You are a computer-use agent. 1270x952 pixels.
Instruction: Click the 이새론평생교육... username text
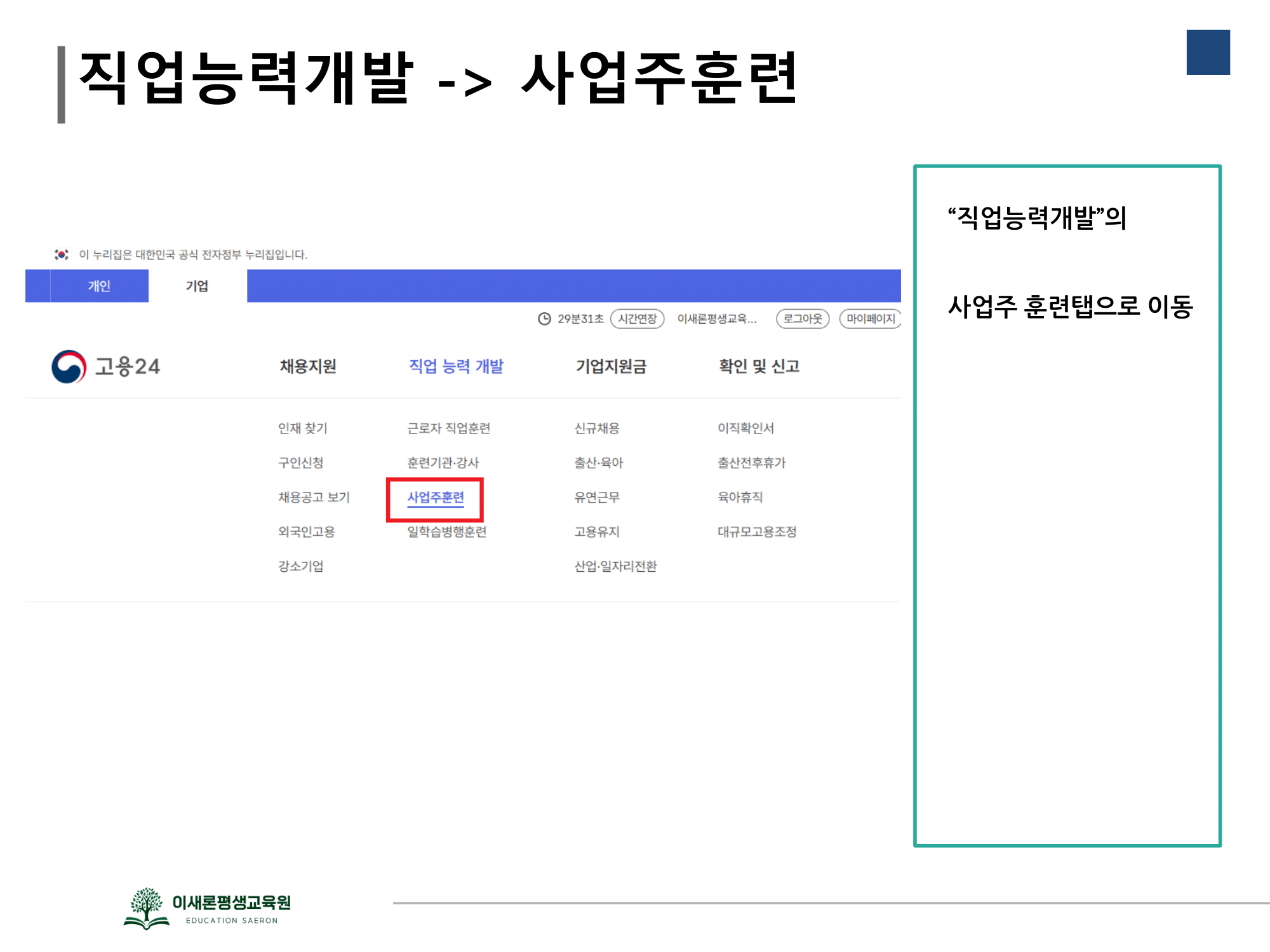coord(717,319)
